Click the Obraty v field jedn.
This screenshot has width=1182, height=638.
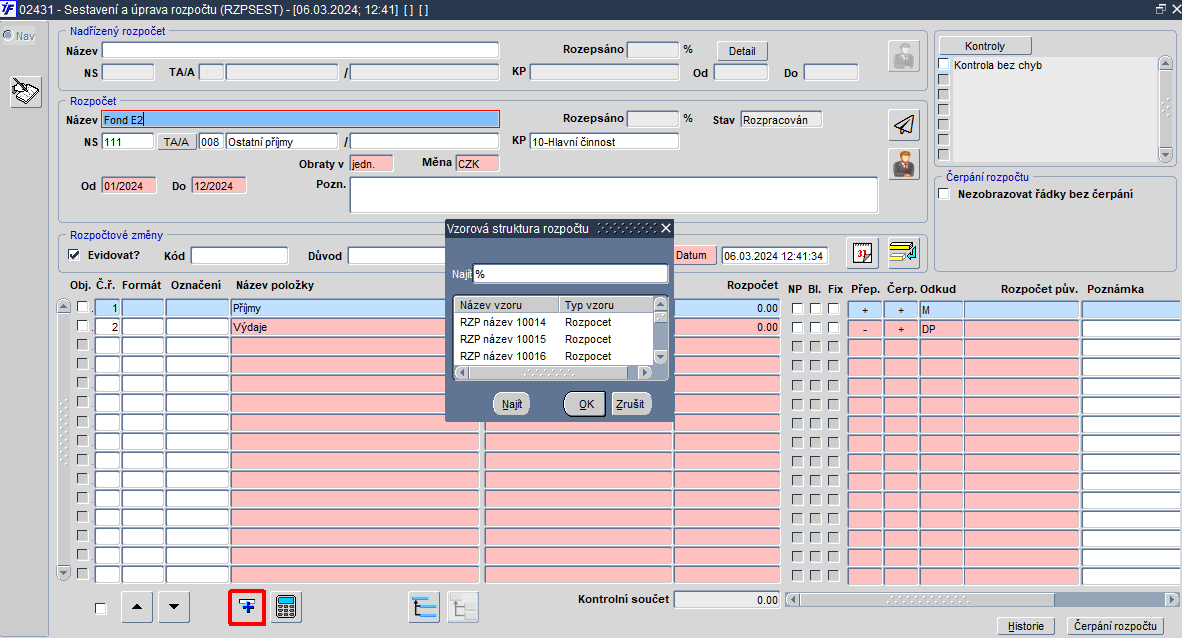point(371,164)
